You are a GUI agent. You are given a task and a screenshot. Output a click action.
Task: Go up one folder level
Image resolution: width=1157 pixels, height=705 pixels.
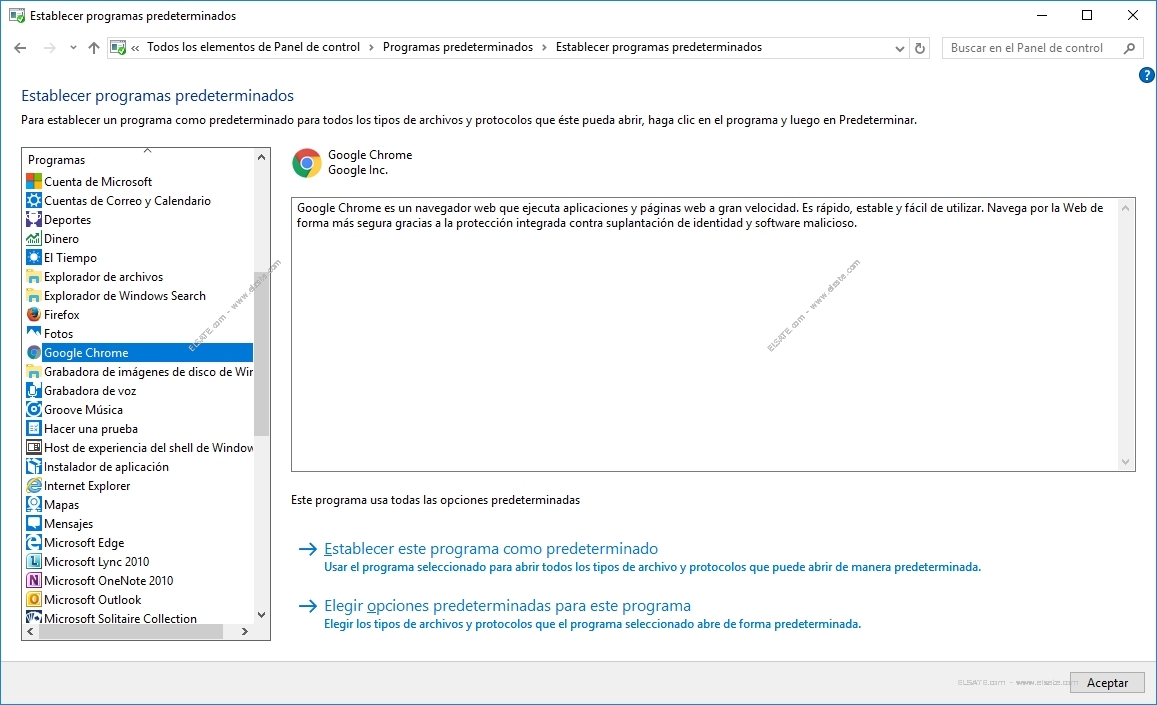pos(94,48)
